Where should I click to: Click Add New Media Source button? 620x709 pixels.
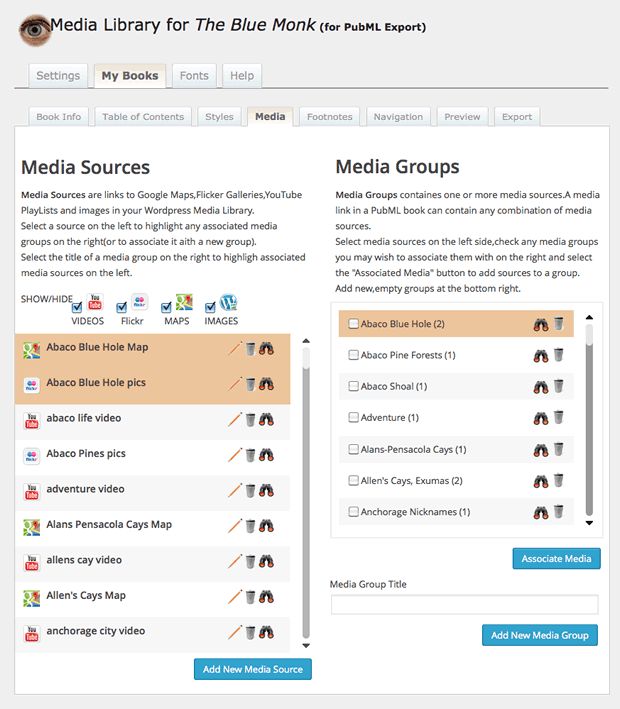pos(253,668)
